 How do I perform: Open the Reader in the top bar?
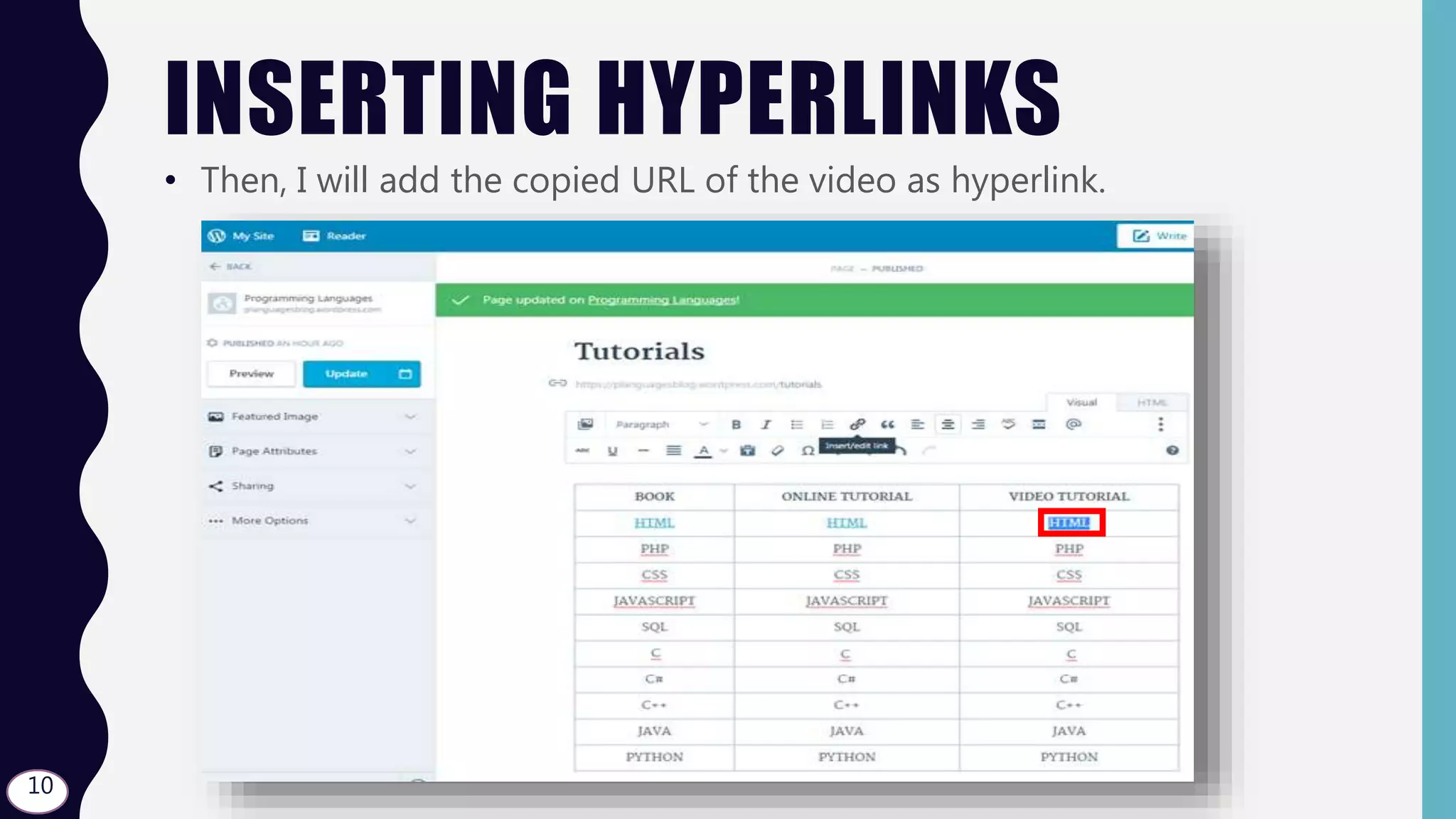(334, 236)
